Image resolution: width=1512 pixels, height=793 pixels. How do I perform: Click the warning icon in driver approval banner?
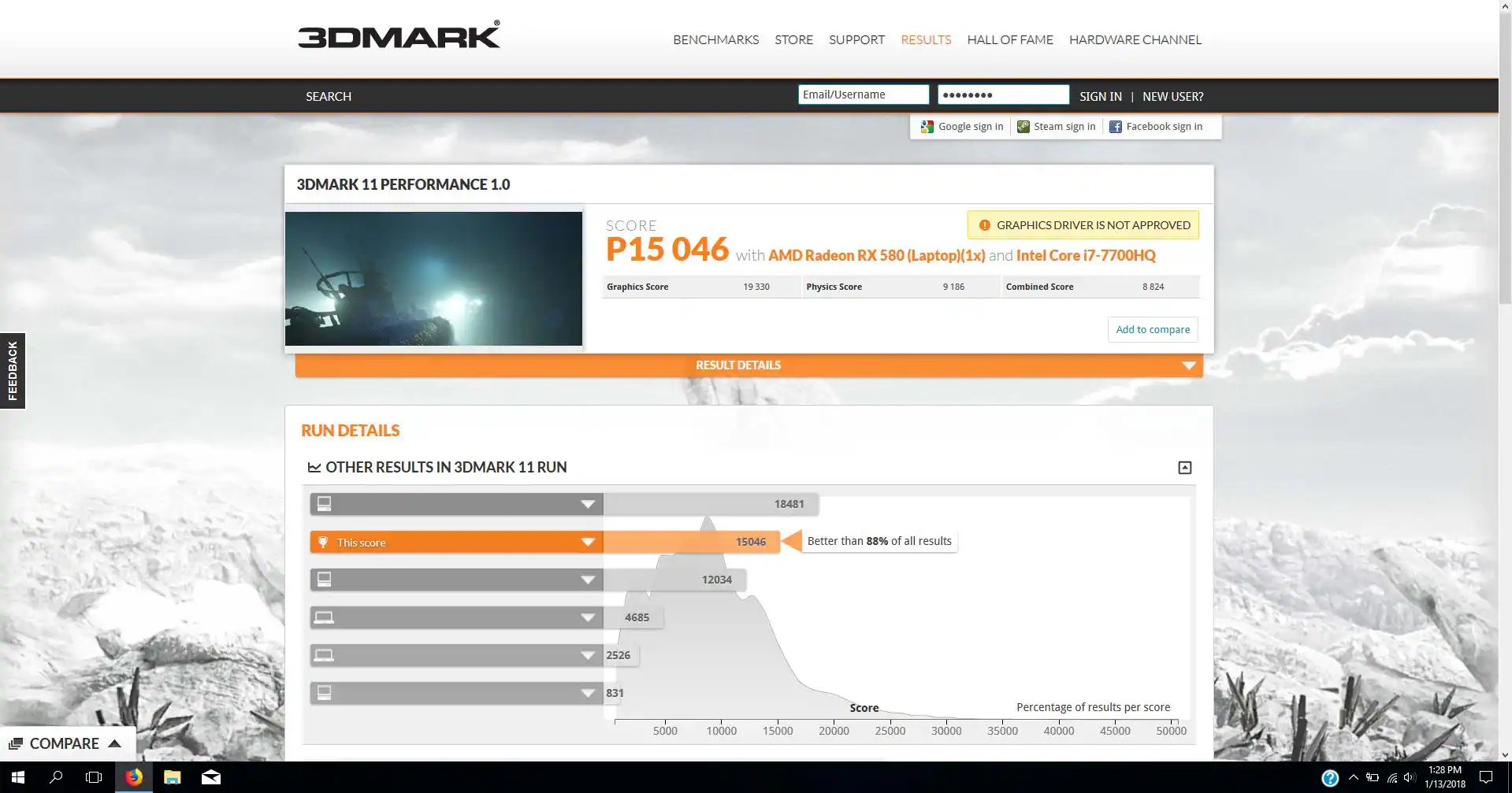(x=985, y=224)
